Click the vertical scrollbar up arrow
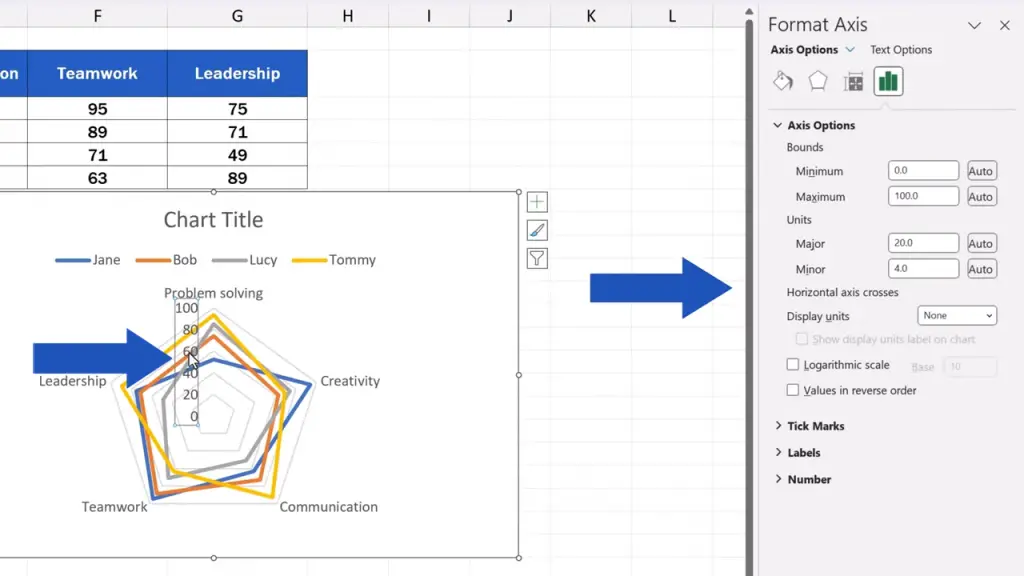This screenshot has width=1024, height=576. (749, 12)
